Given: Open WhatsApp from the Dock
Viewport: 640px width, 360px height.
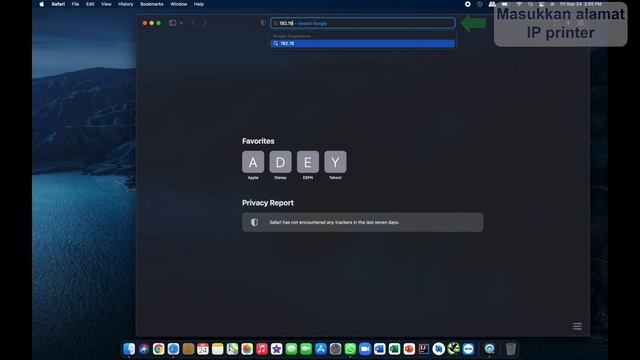Looking at the screenshot, I should (350, 349).
